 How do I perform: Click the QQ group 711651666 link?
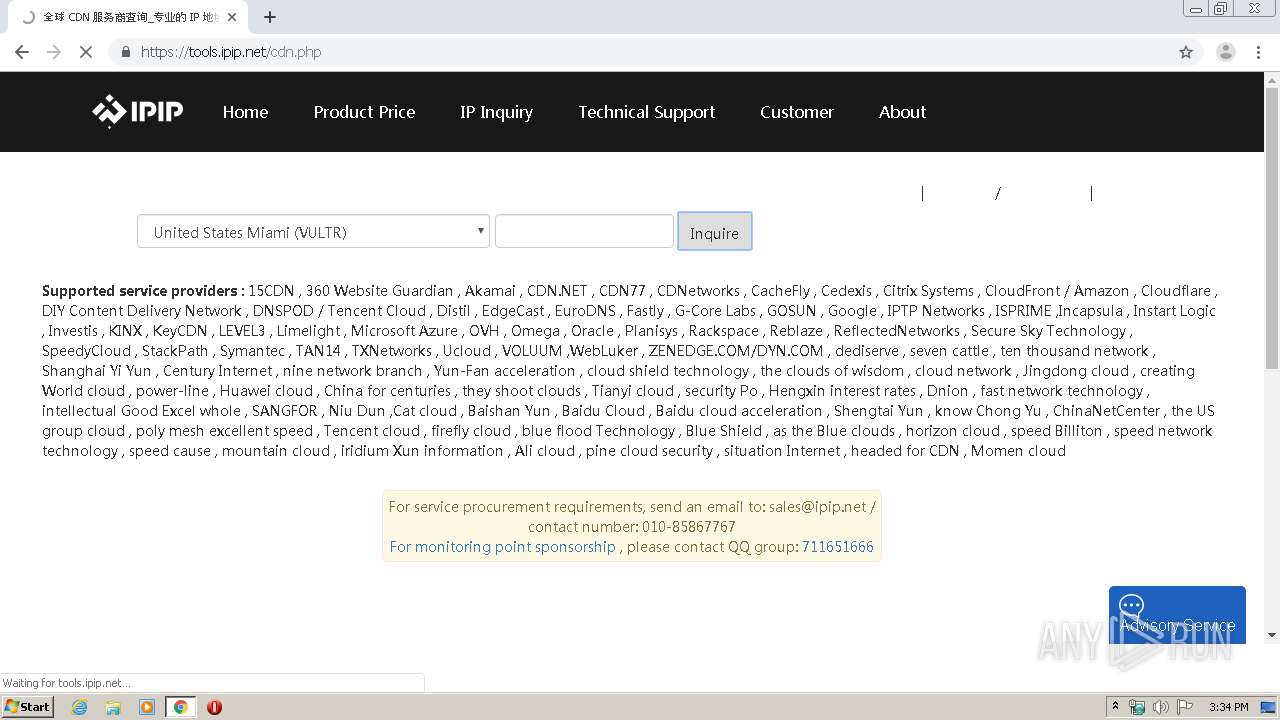click(x=837, y=547)
